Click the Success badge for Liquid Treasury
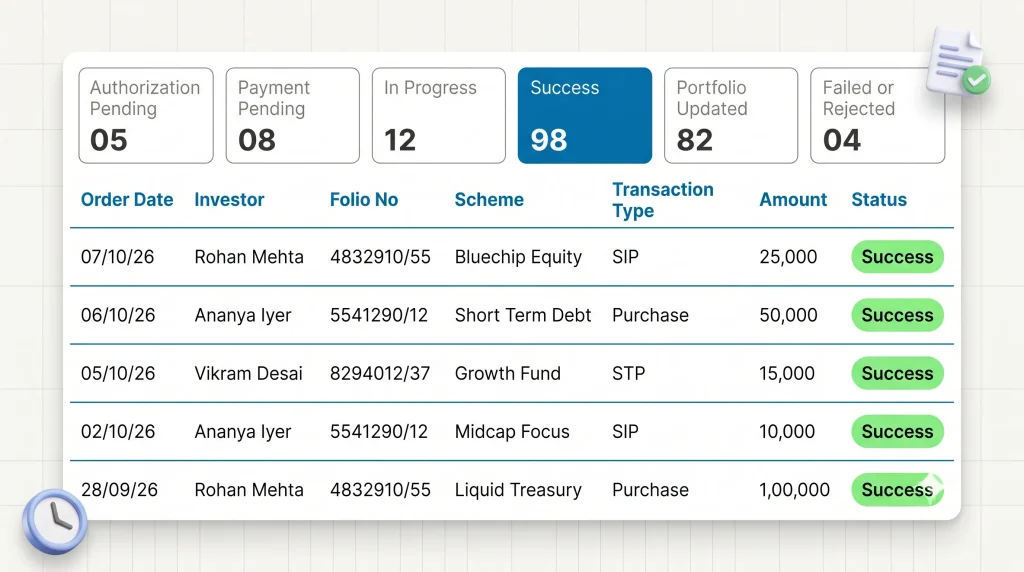 897,489
